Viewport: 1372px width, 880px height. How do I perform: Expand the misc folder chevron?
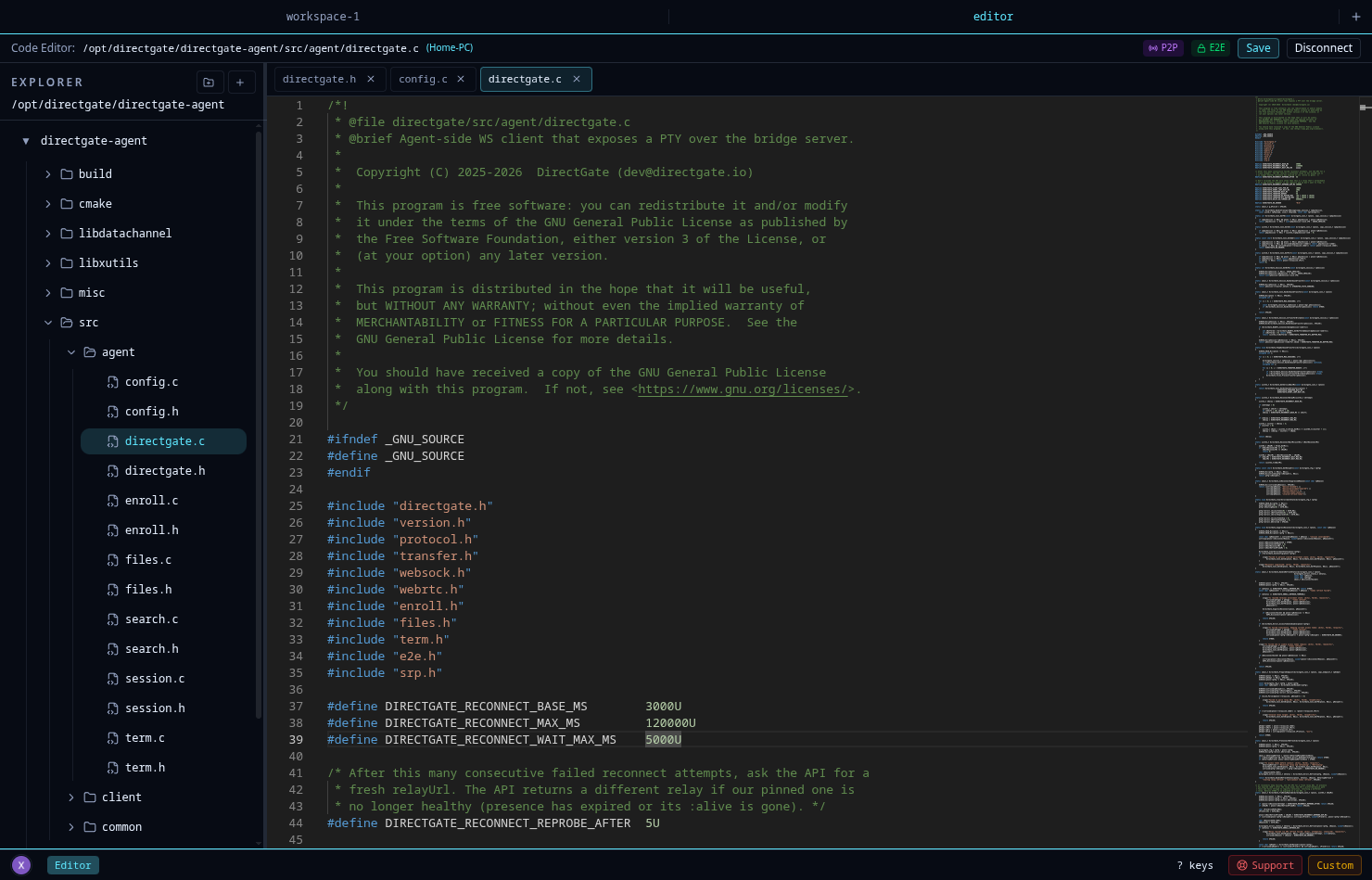pyautogui.click(x=48, y=293)
